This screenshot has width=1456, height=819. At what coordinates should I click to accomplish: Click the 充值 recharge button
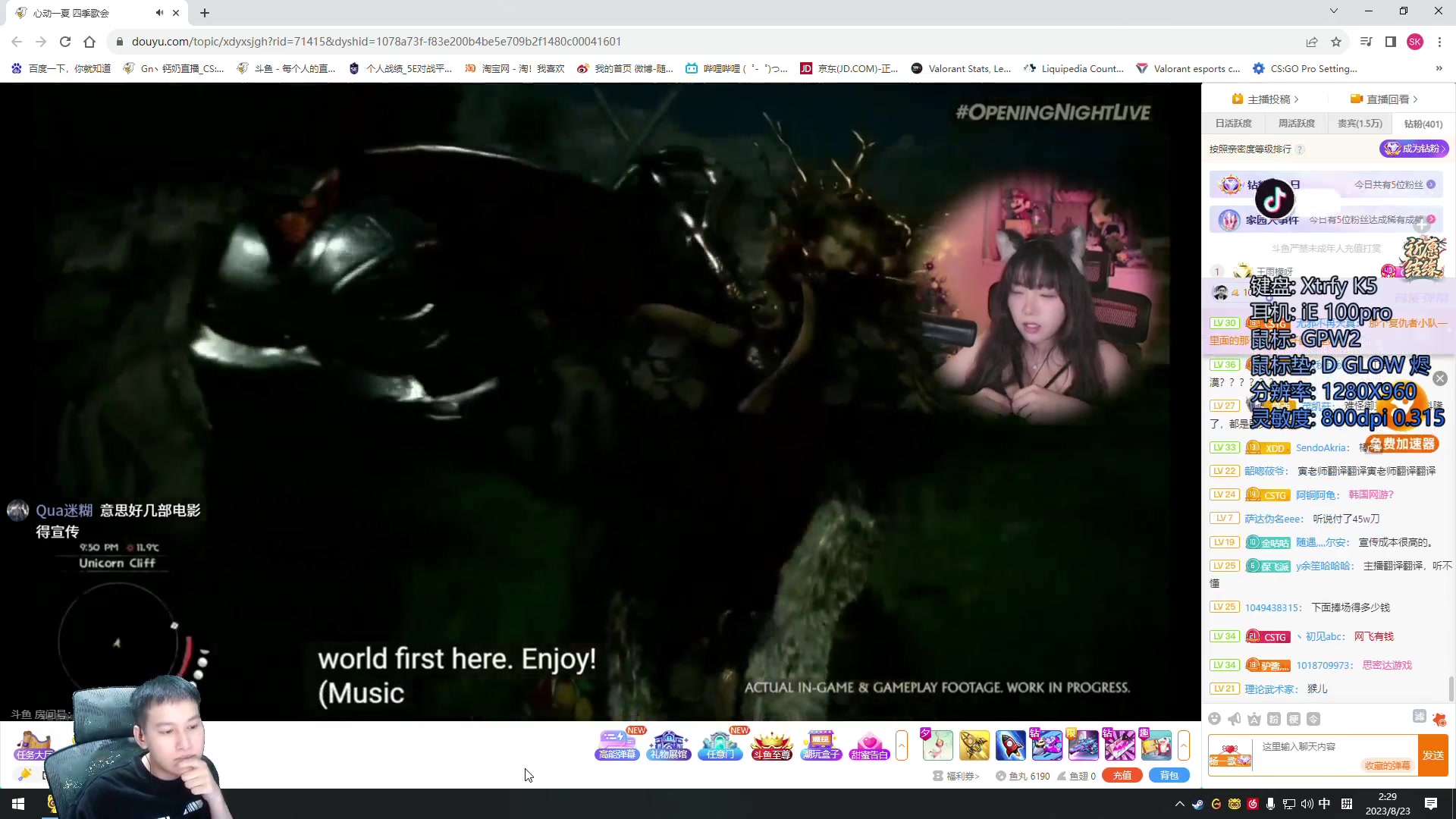[1122, 776]
